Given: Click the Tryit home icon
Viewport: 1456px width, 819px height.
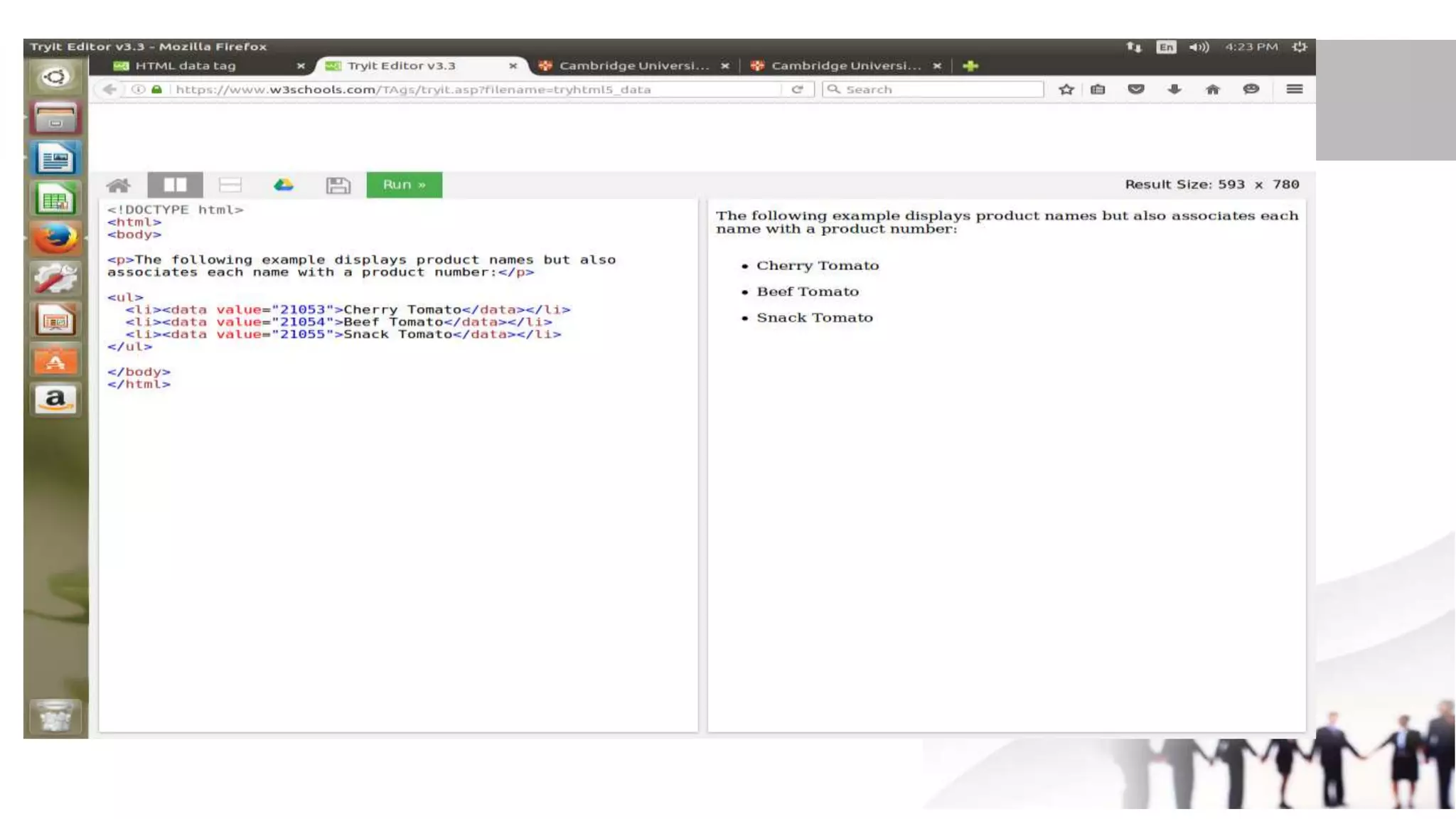Looking at the screenshot, I should coord(118,186).
